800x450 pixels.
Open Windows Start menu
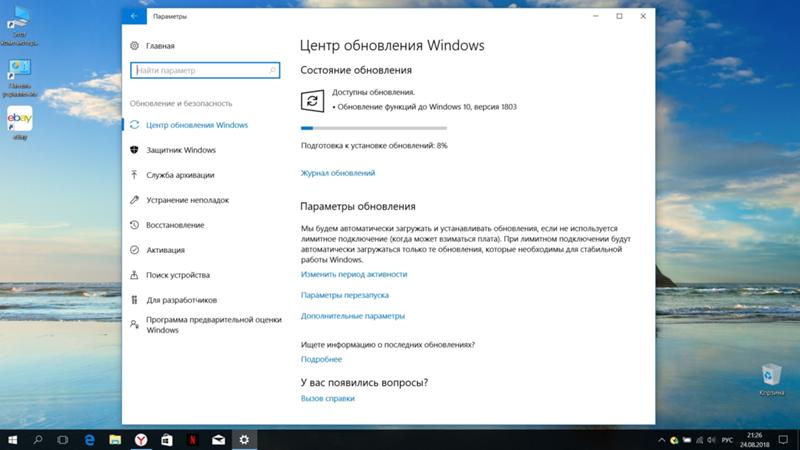pyautogui.click(x=12, y=440)
